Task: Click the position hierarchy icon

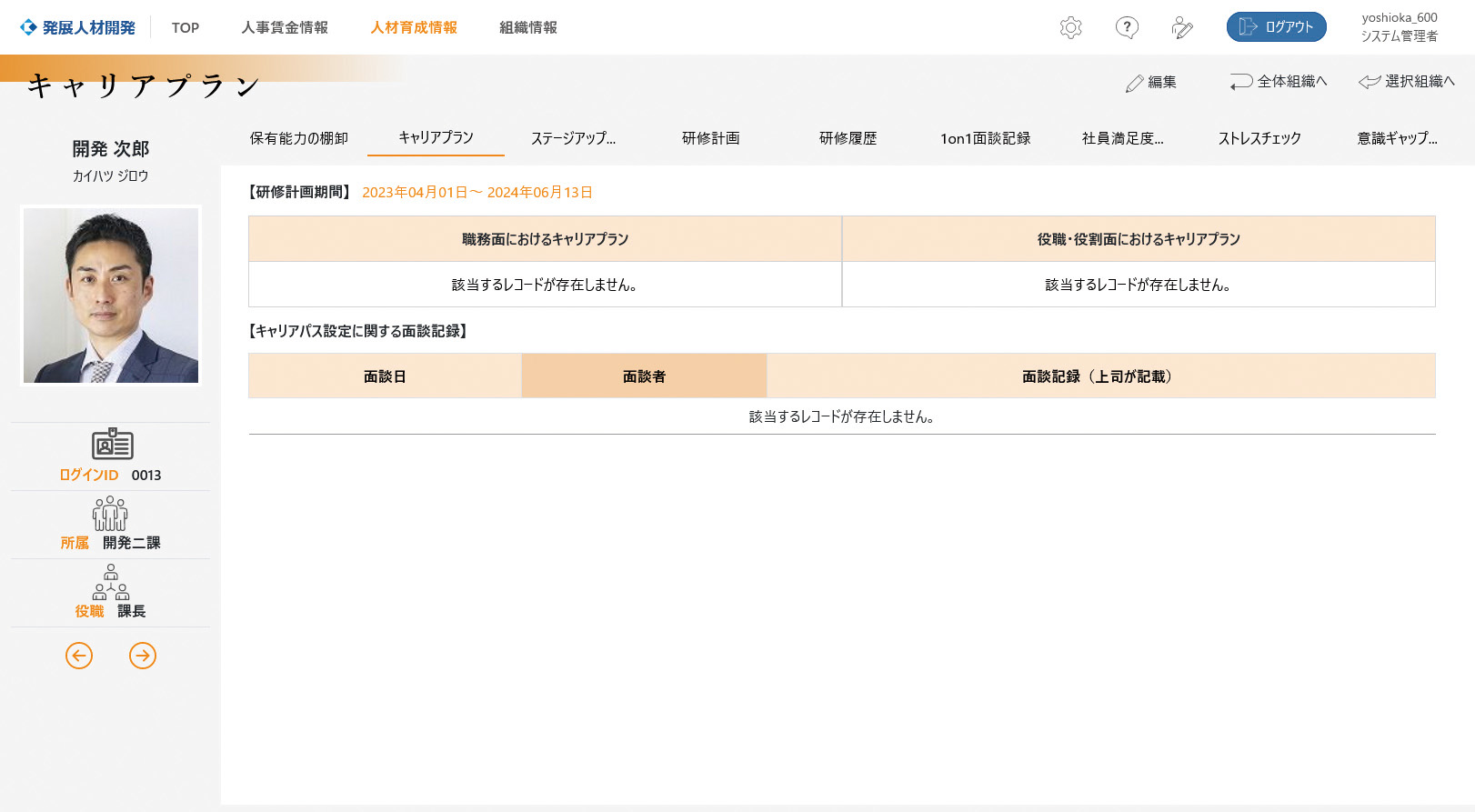Action: (111, 582)
